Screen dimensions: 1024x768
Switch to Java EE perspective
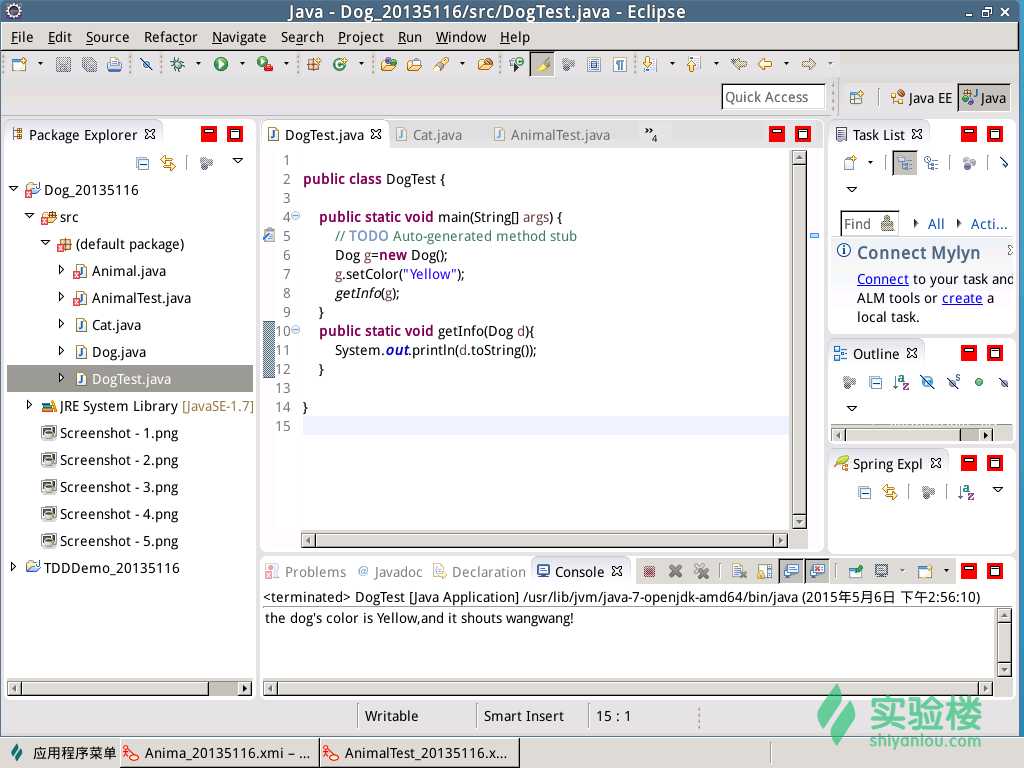pyautogui.click(x=921, y=98)
